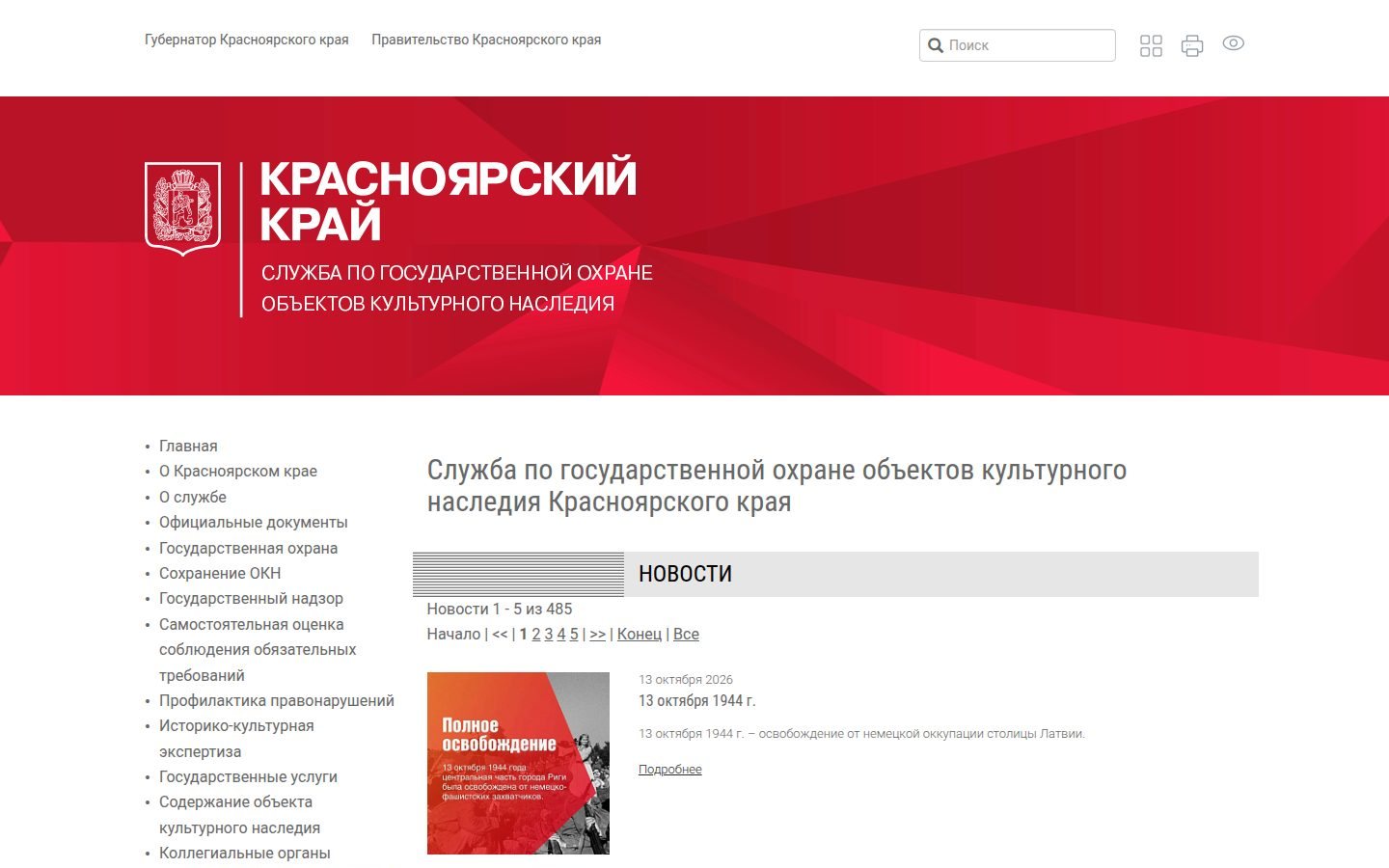This screenshot has width=1389, height=868.
Task: Open the site map grid icon
Action: click(1151, 45)
